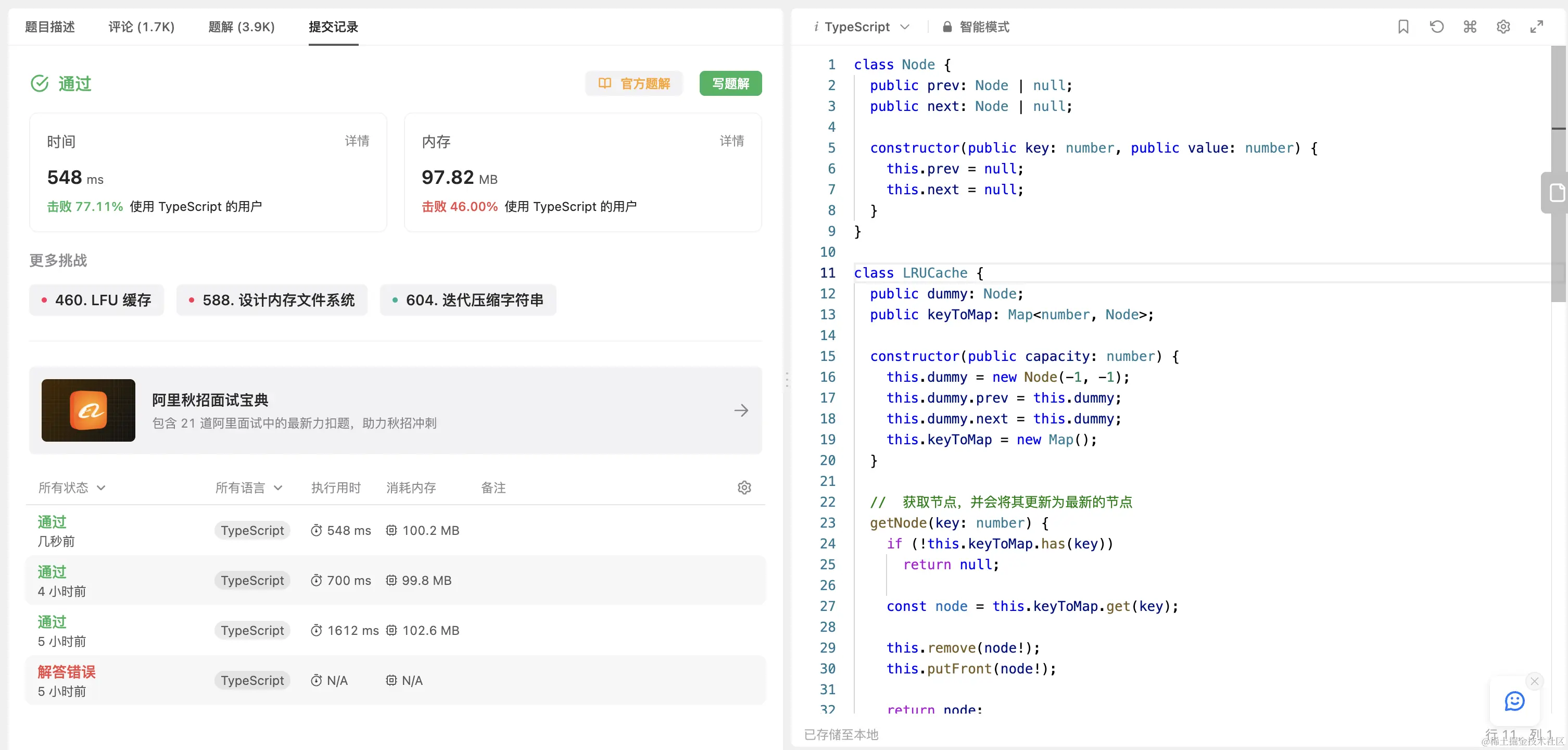Screen dimensions: 1568x750
Task: Open keyboard shortcuts command icon
Action: 1470,27
